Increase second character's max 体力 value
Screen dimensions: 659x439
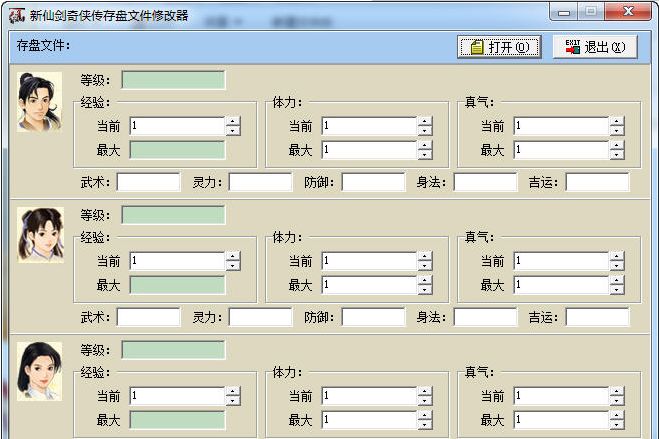point(425,280)
